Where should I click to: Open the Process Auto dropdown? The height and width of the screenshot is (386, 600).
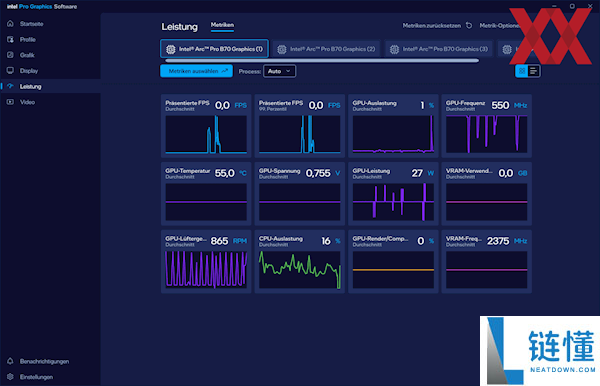pyautogui.click(x=279, y=71)
